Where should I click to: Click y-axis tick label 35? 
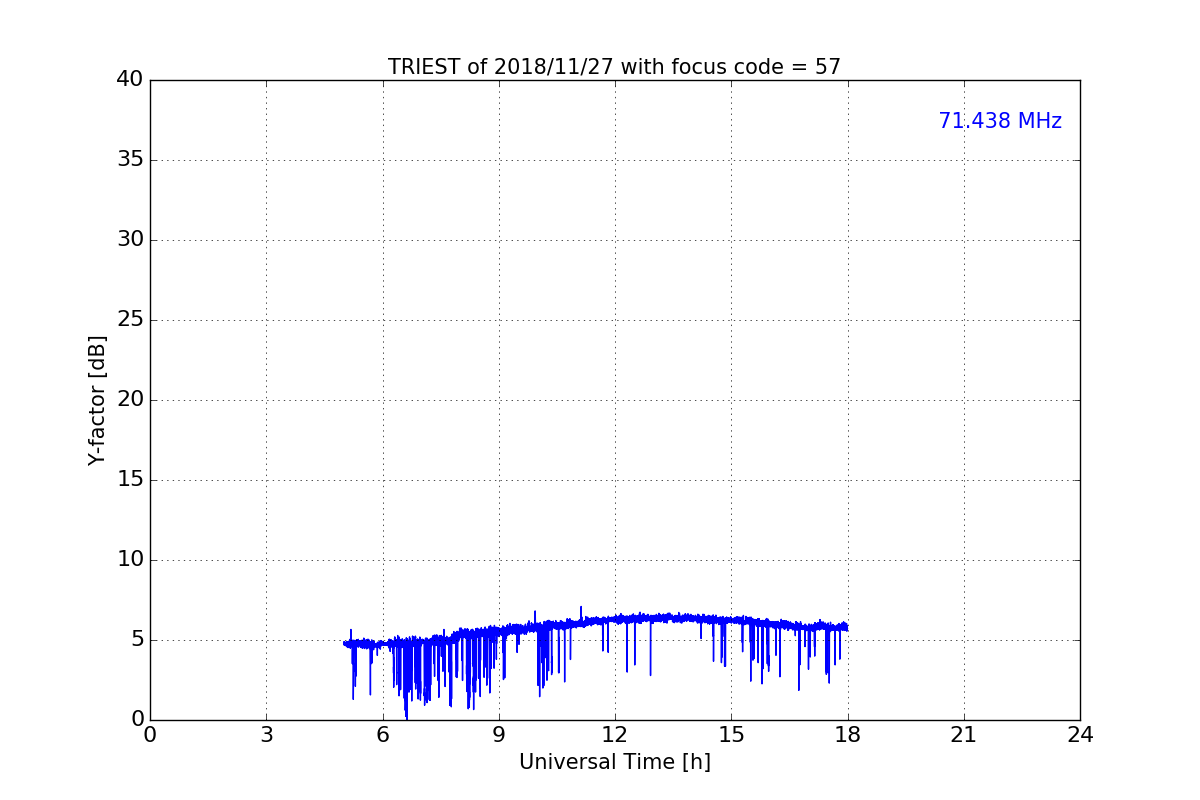(130, 160)
